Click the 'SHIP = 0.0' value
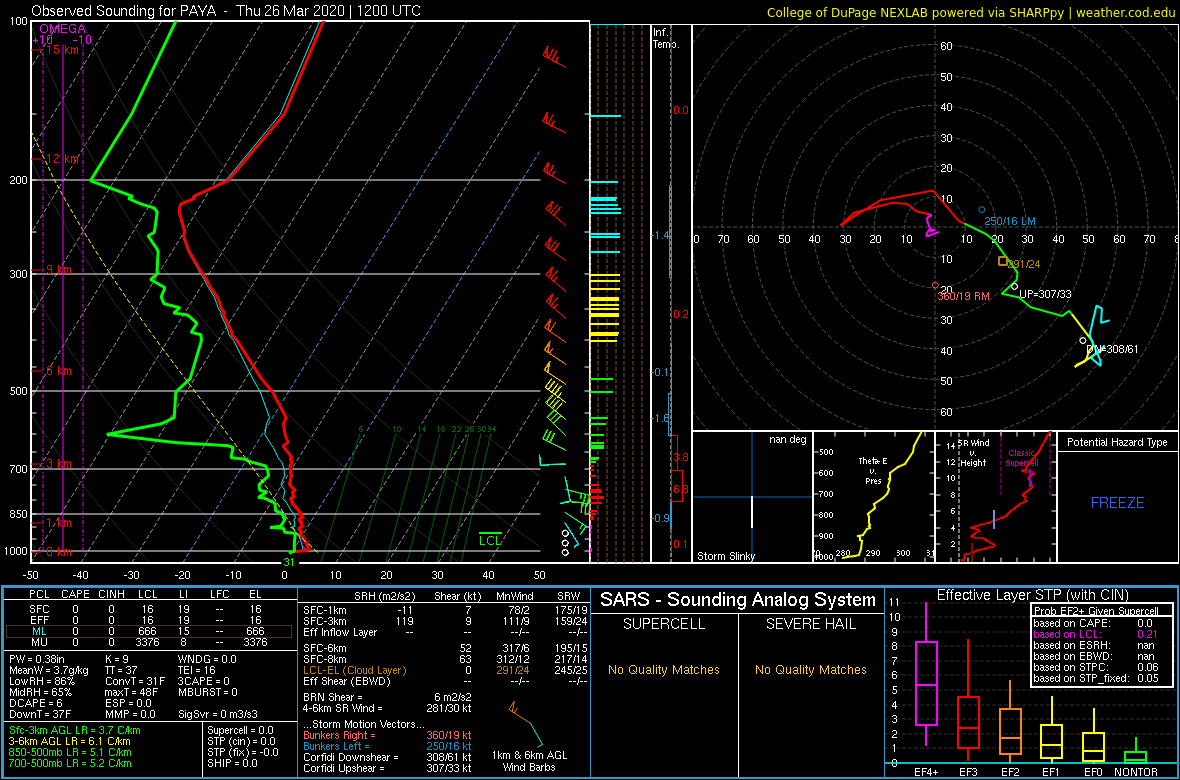 (232, 762)
